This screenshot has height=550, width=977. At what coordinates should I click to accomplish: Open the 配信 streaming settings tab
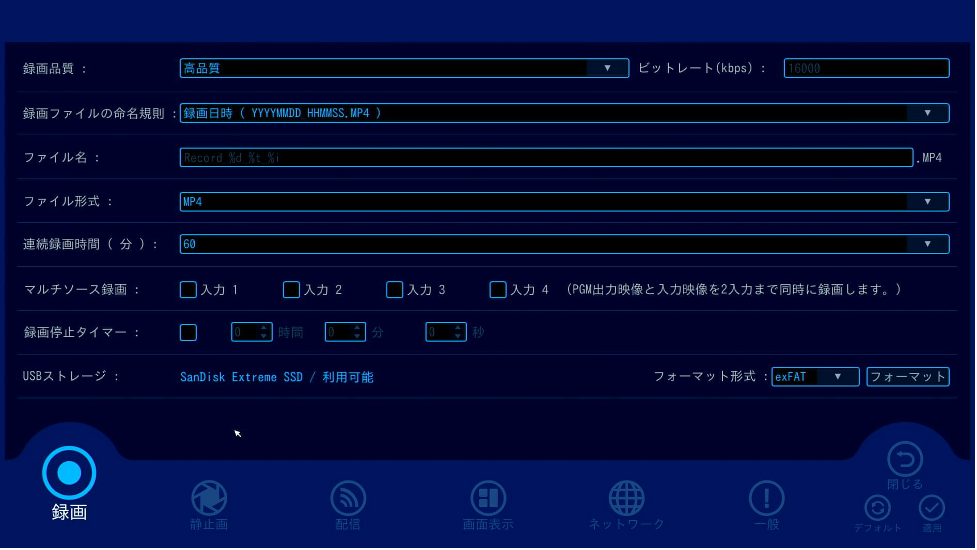coord(348,505)
